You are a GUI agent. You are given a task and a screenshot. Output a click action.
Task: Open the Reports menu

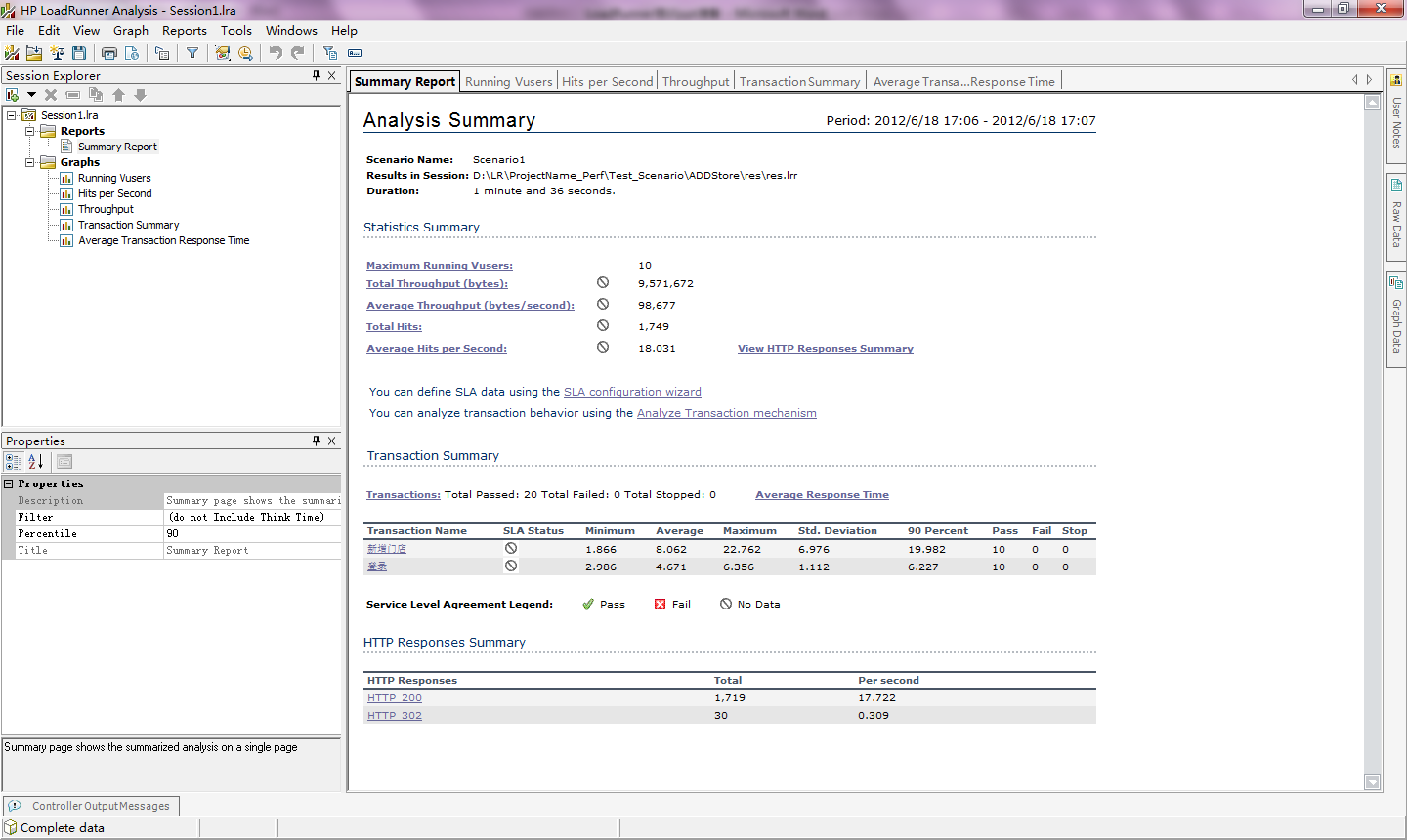point(184,31)
